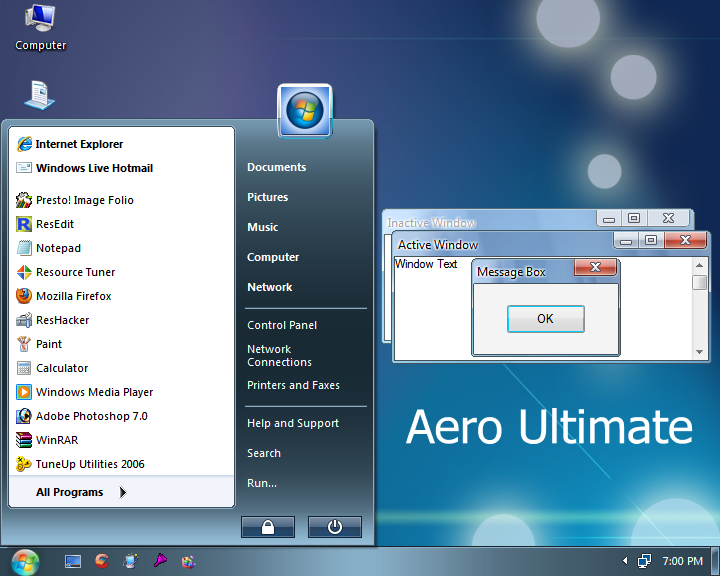Select Documents in Start menu
The height and width of the screenshot is (576, 720).
point(276,167)
